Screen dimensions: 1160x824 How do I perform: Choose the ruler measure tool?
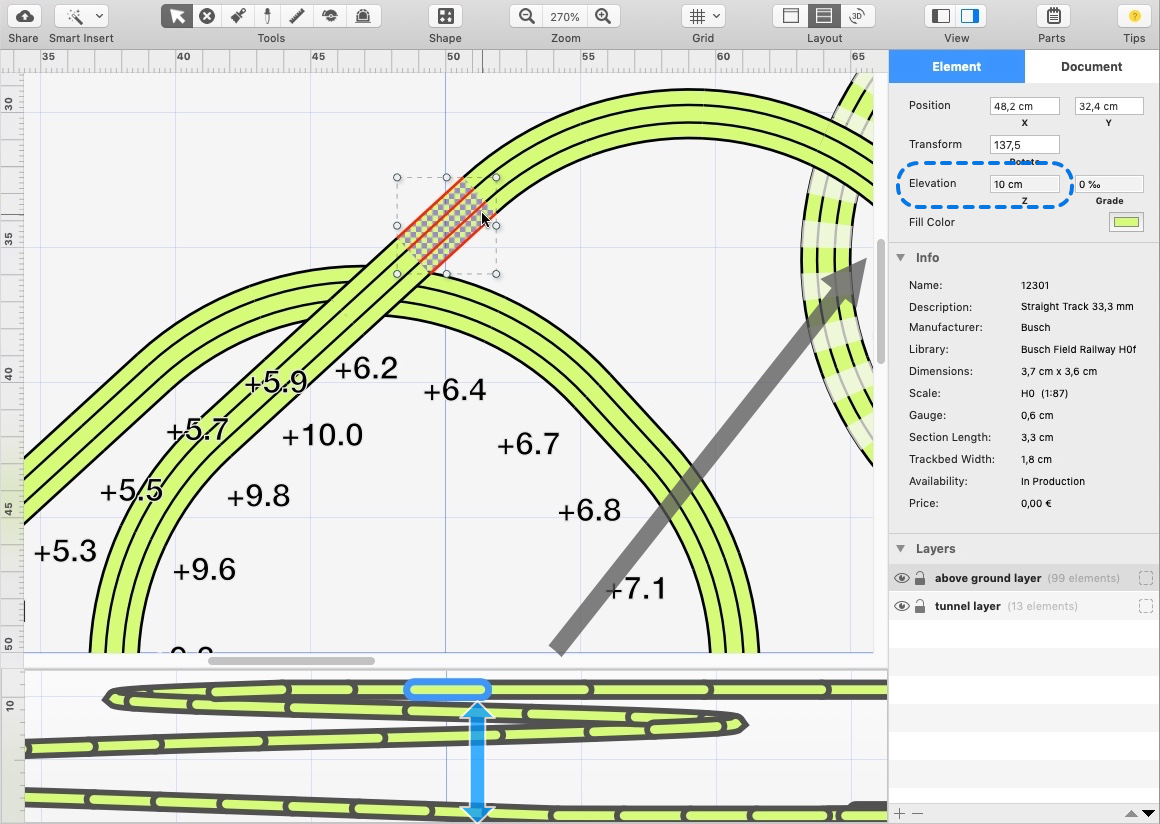coord(297,16)
